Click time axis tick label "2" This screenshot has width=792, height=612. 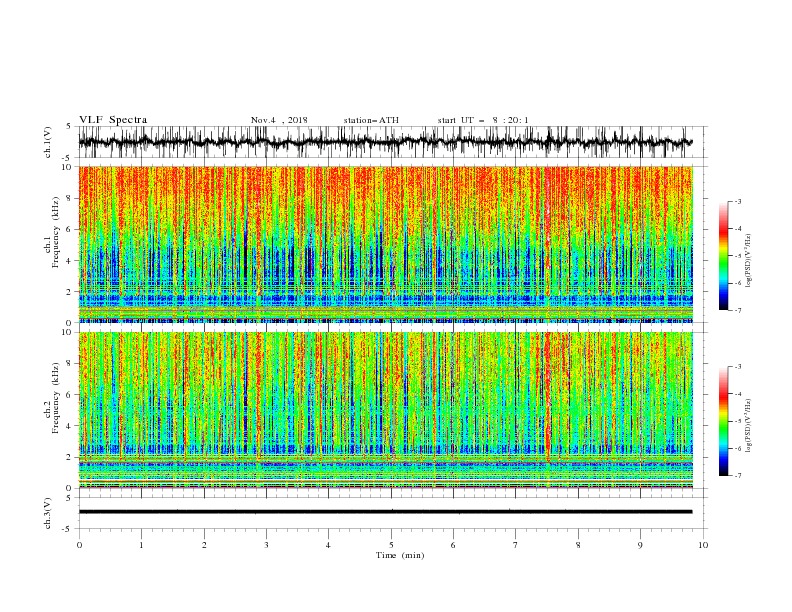click(x=204, y=545)
